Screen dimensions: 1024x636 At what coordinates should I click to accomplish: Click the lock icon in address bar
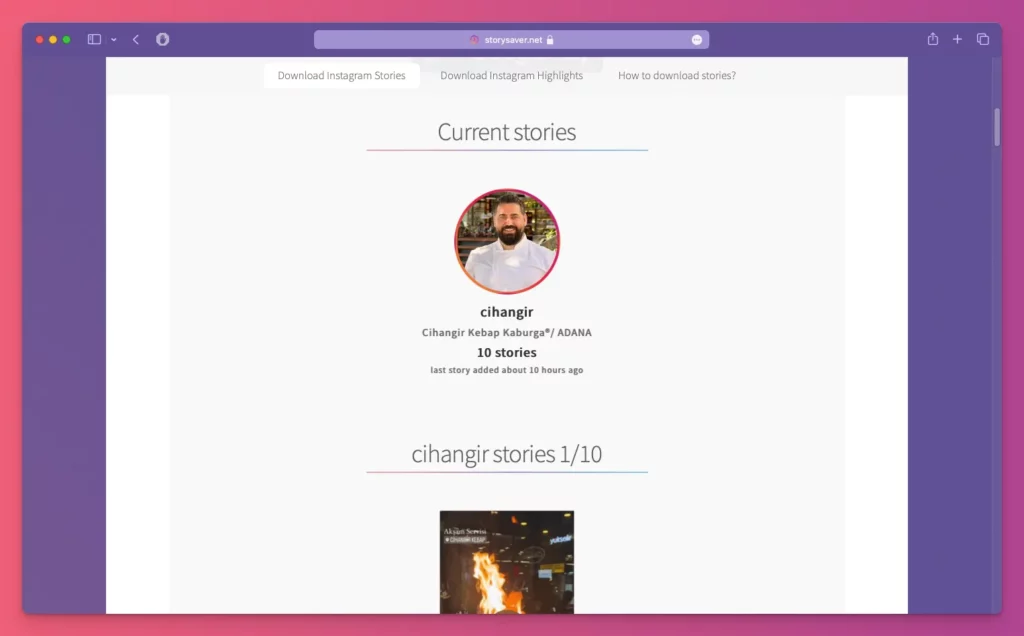(550, 40)
